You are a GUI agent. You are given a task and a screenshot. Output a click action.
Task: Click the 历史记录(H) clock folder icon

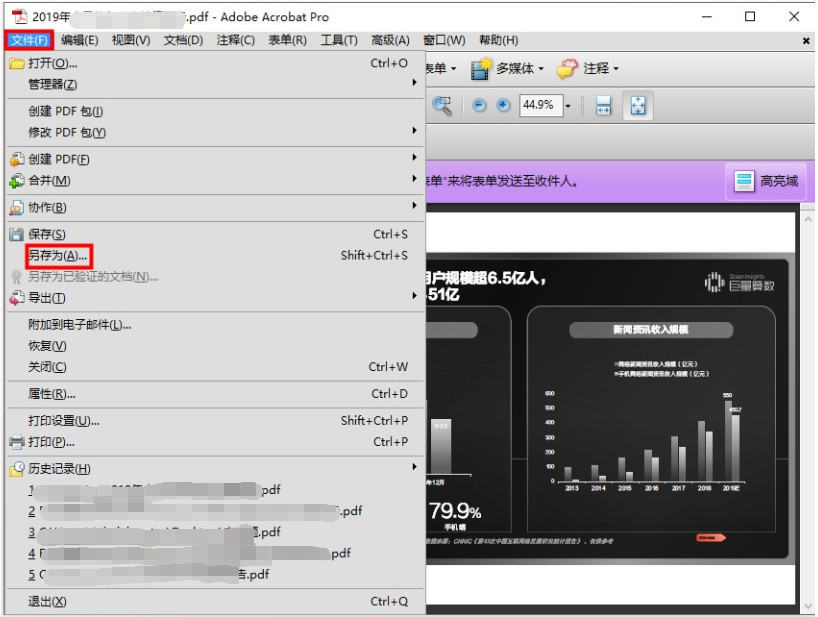coord(17,469)
